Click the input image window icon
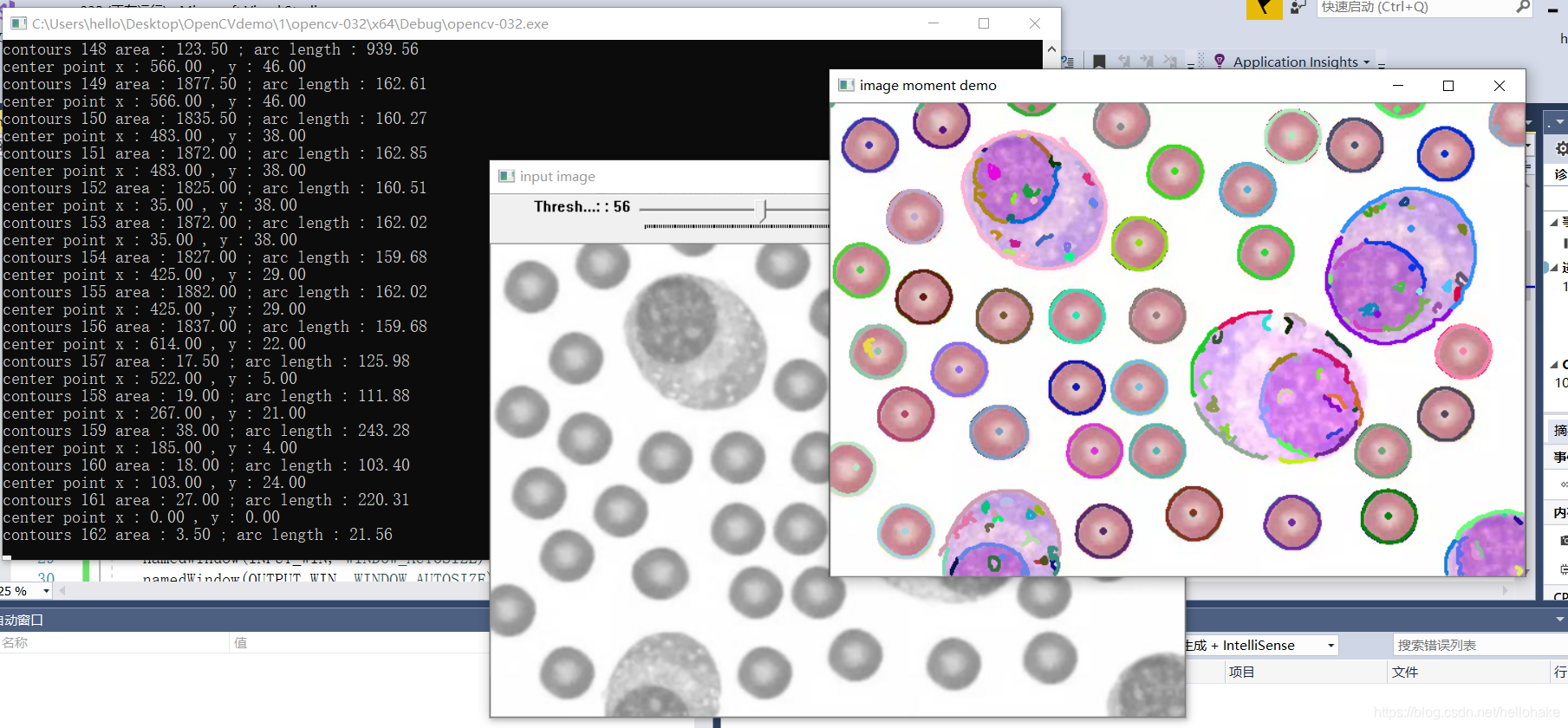This screenshot has height=728, width=1568. click(507, 176)
